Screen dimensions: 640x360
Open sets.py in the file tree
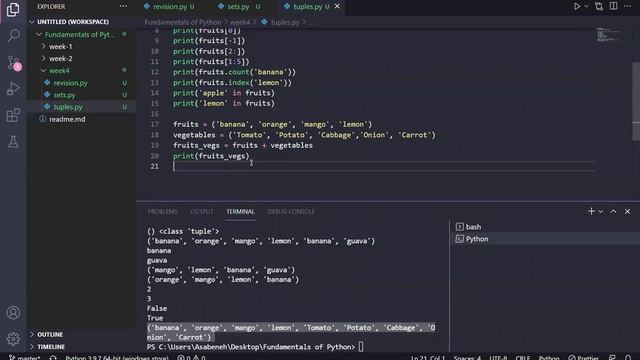pyautogui.click(x=82, y=95)
